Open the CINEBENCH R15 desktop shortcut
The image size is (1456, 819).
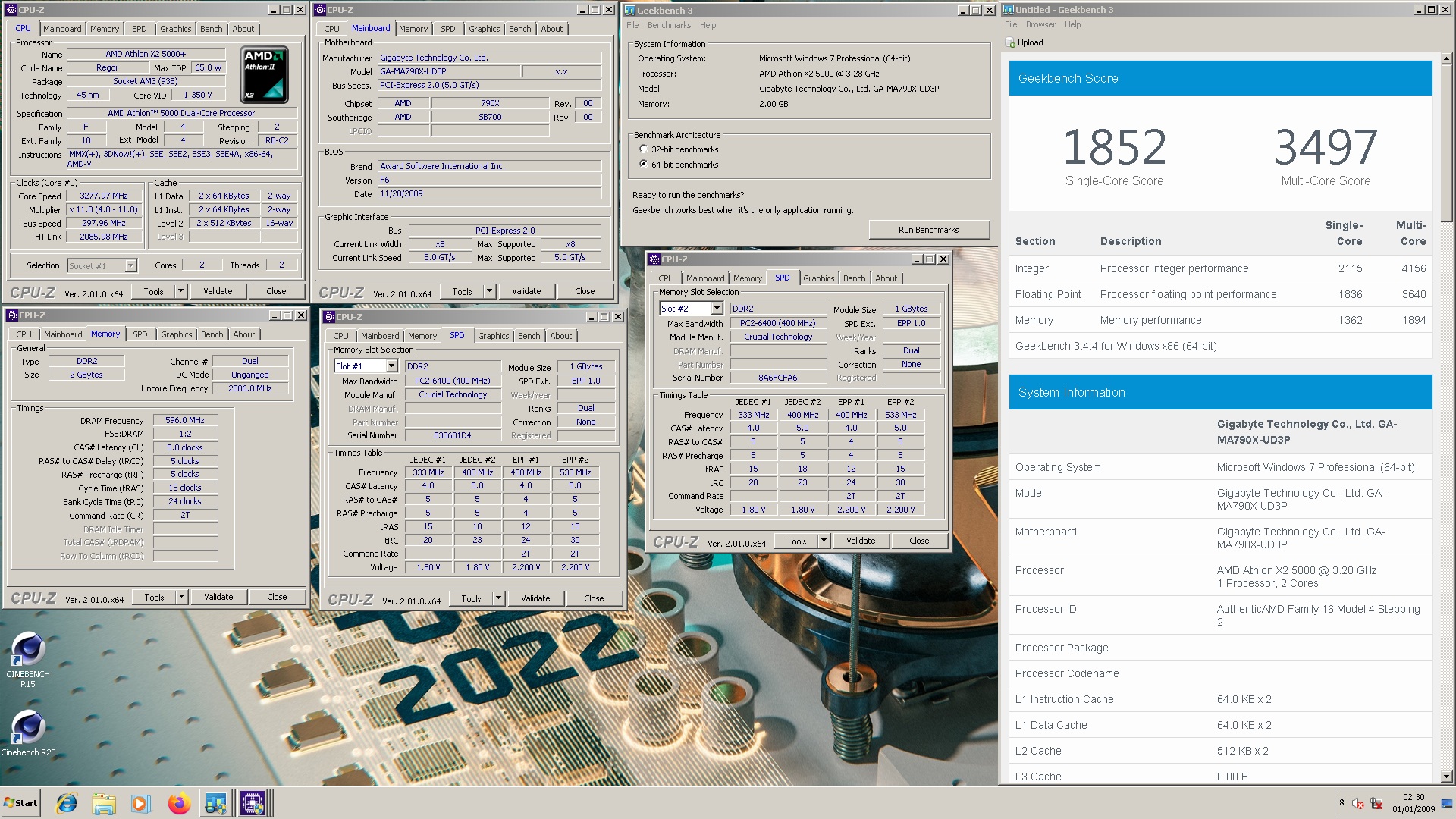28,659
